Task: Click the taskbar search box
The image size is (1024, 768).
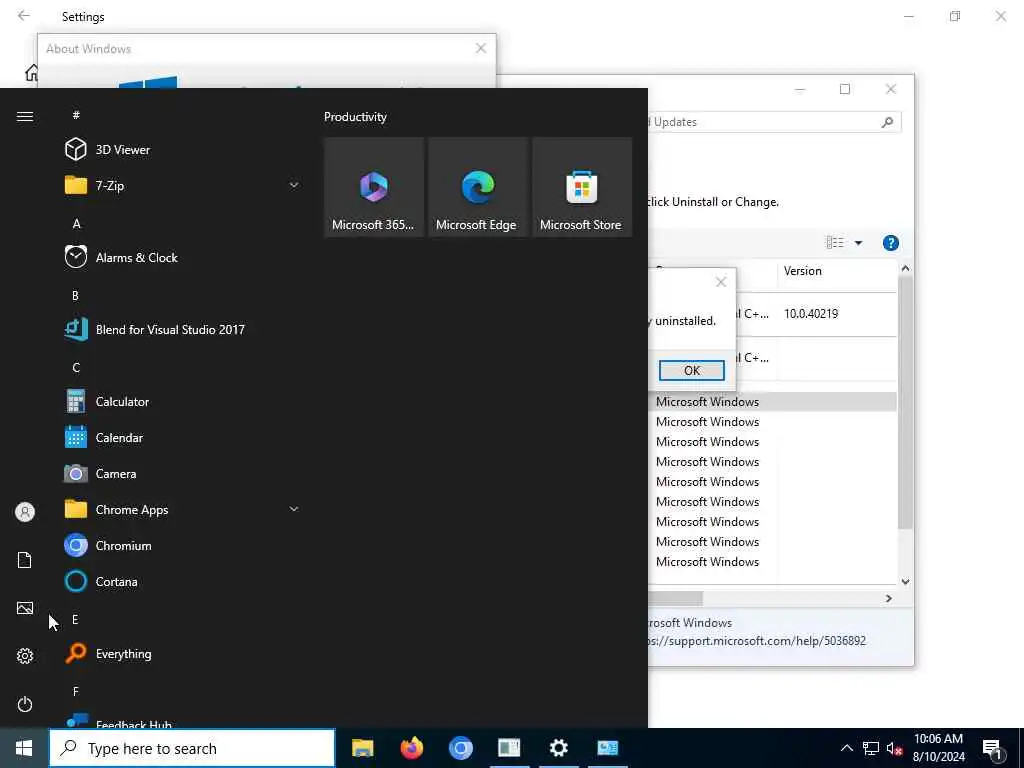Action: pyautogui.click(x=192, y=748)
